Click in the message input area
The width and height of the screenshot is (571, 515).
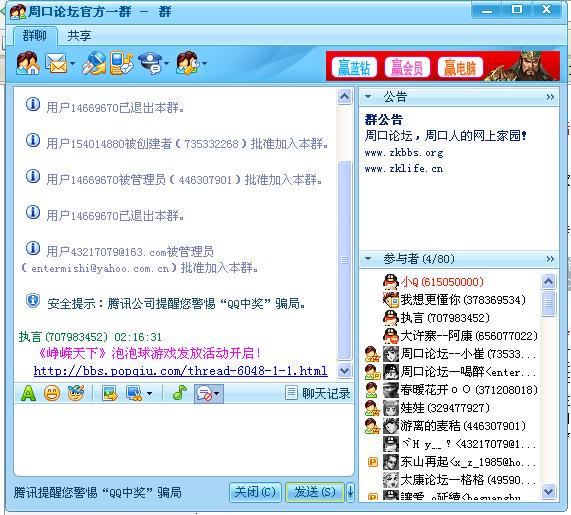[184, 439]
